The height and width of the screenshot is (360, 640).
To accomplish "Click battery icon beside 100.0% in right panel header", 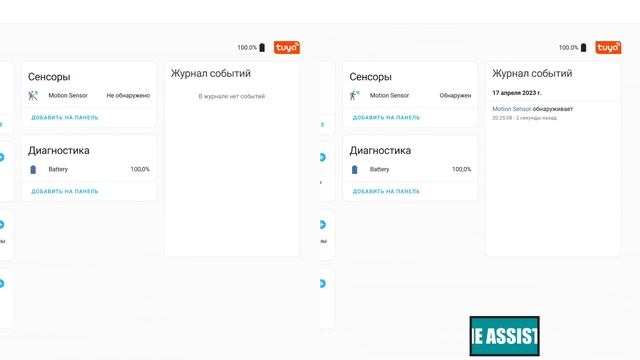I will tap(584, 48).
